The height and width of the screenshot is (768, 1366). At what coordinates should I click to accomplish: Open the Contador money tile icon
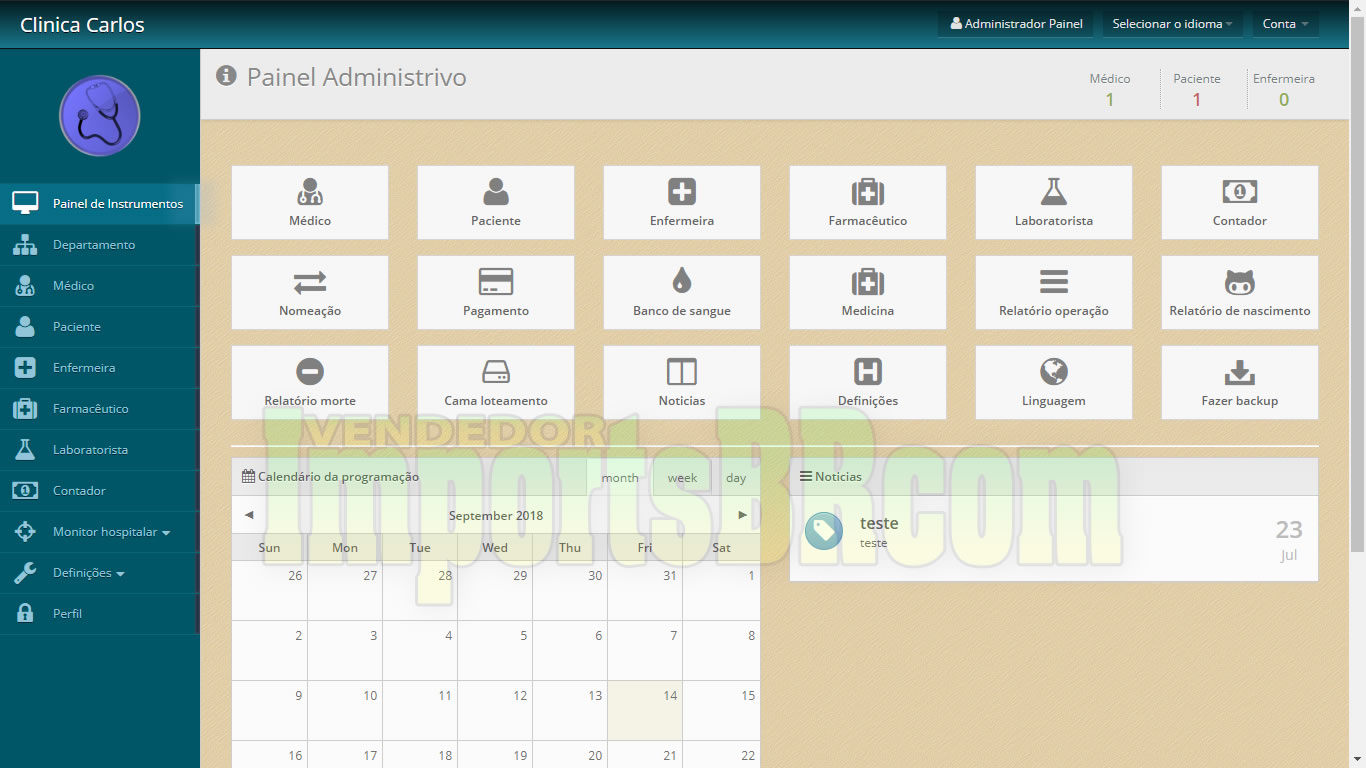tap(1240, 191)
